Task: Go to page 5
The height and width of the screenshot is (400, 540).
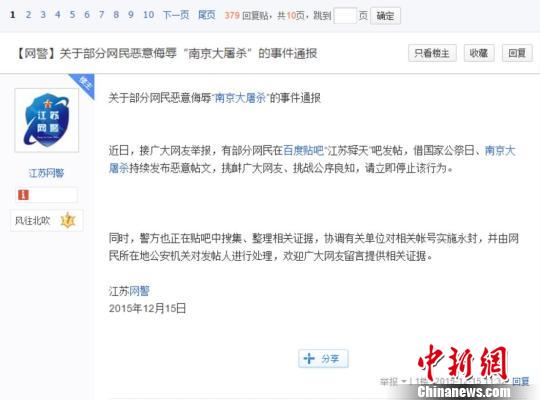Action: pyautogui.click(x=72, y=15)
